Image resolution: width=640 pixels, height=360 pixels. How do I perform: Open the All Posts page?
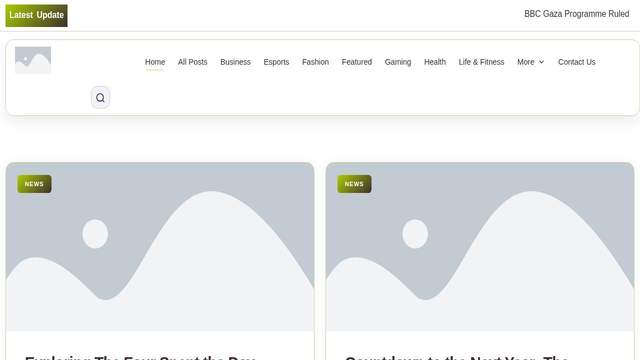pos(192,62)
